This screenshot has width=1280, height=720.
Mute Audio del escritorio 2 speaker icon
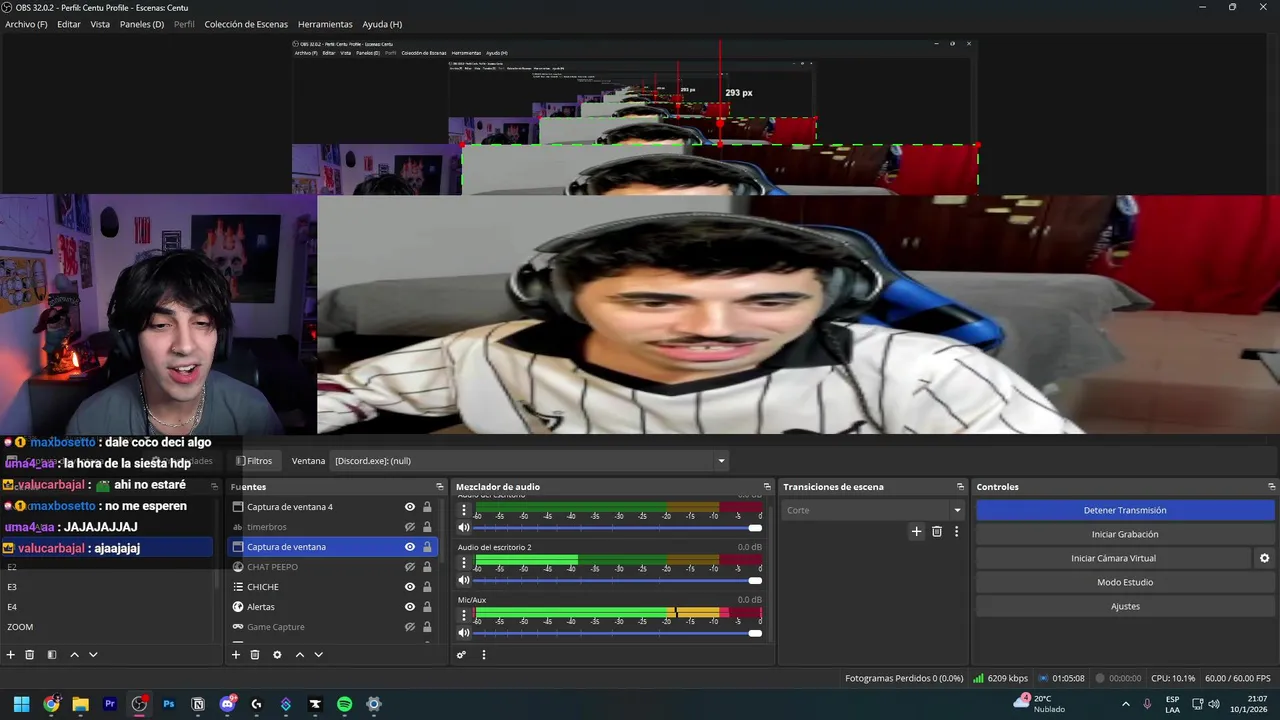tap(464, 580)
